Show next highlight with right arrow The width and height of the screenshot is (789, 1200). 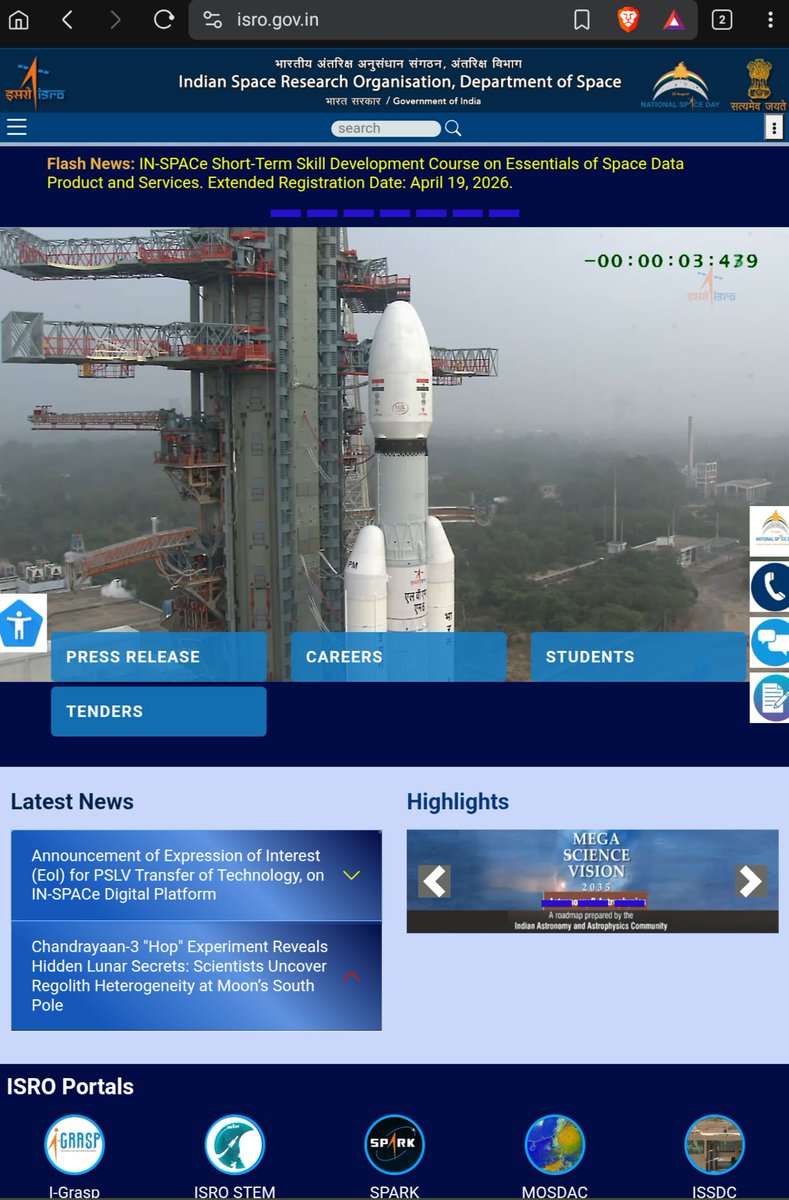click(x=751, y=881)
